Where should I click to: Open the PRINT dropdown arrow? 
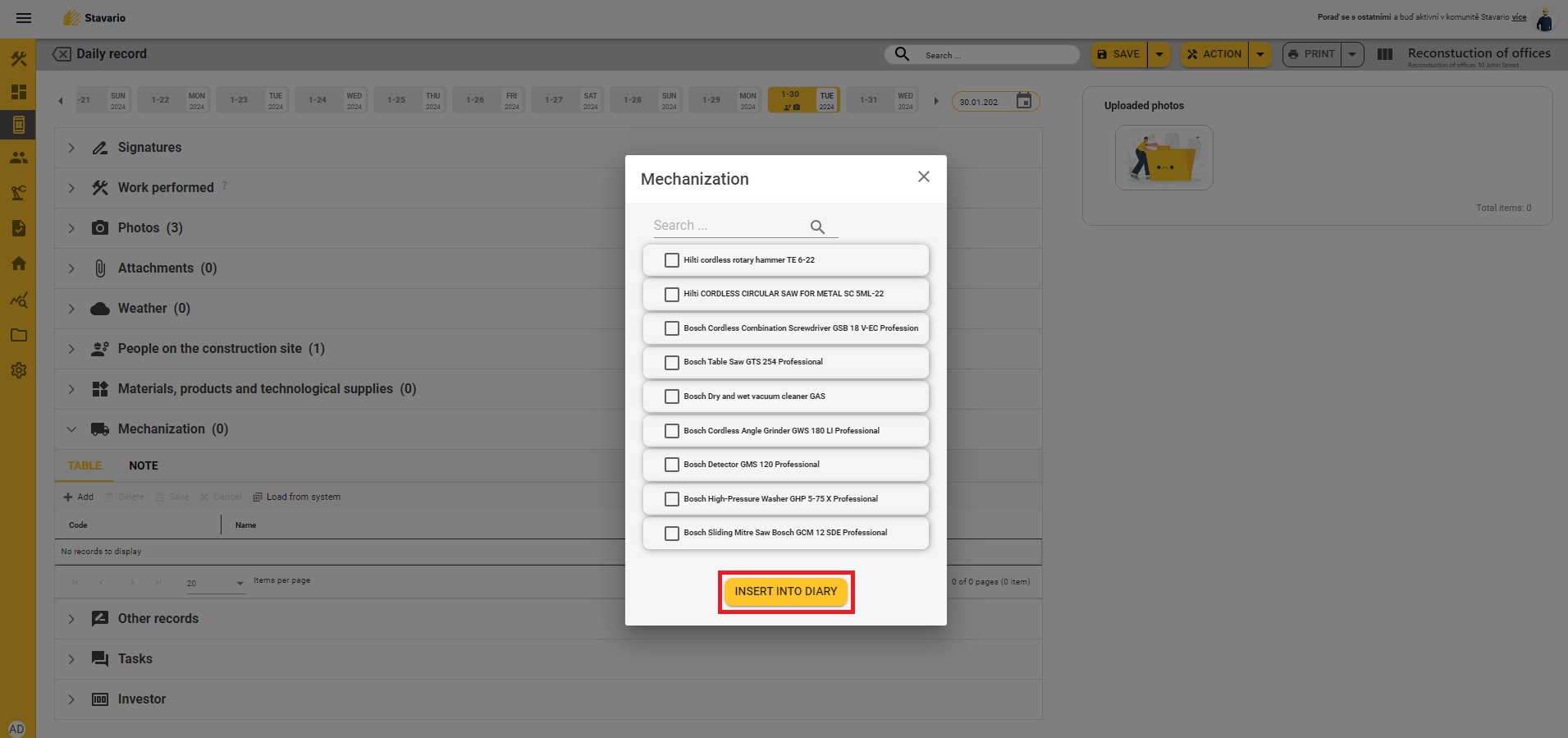pos(1352,54)
